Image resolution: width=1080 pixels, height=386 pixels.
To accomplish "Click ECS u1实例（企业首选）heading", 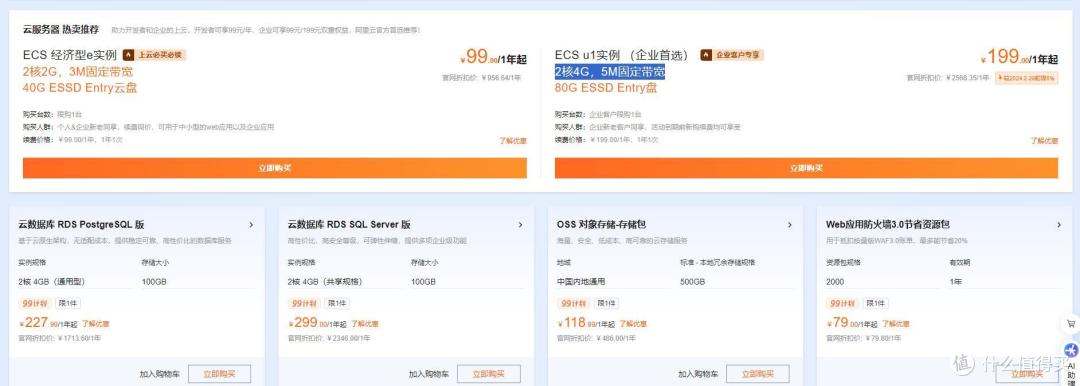I will pyautogui.click(x=622, y=55).
